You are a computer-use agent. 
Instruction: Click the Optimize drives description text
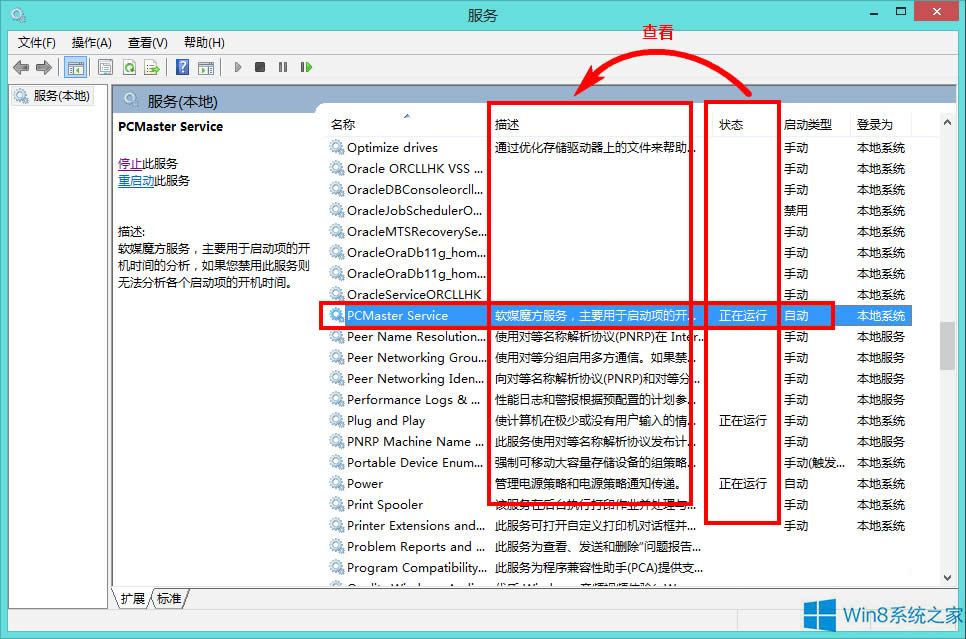(595, 148)
